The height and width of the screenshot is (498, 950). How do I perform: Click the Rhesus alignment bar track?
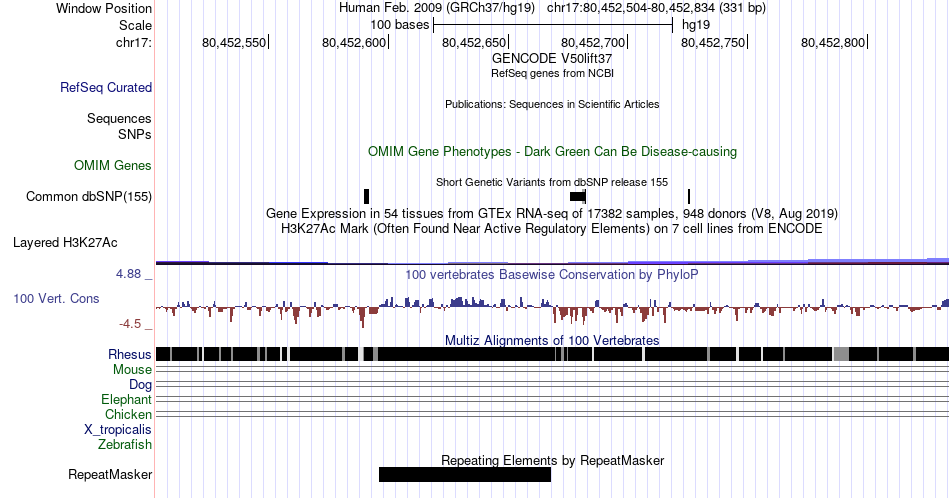click(553, 354)
